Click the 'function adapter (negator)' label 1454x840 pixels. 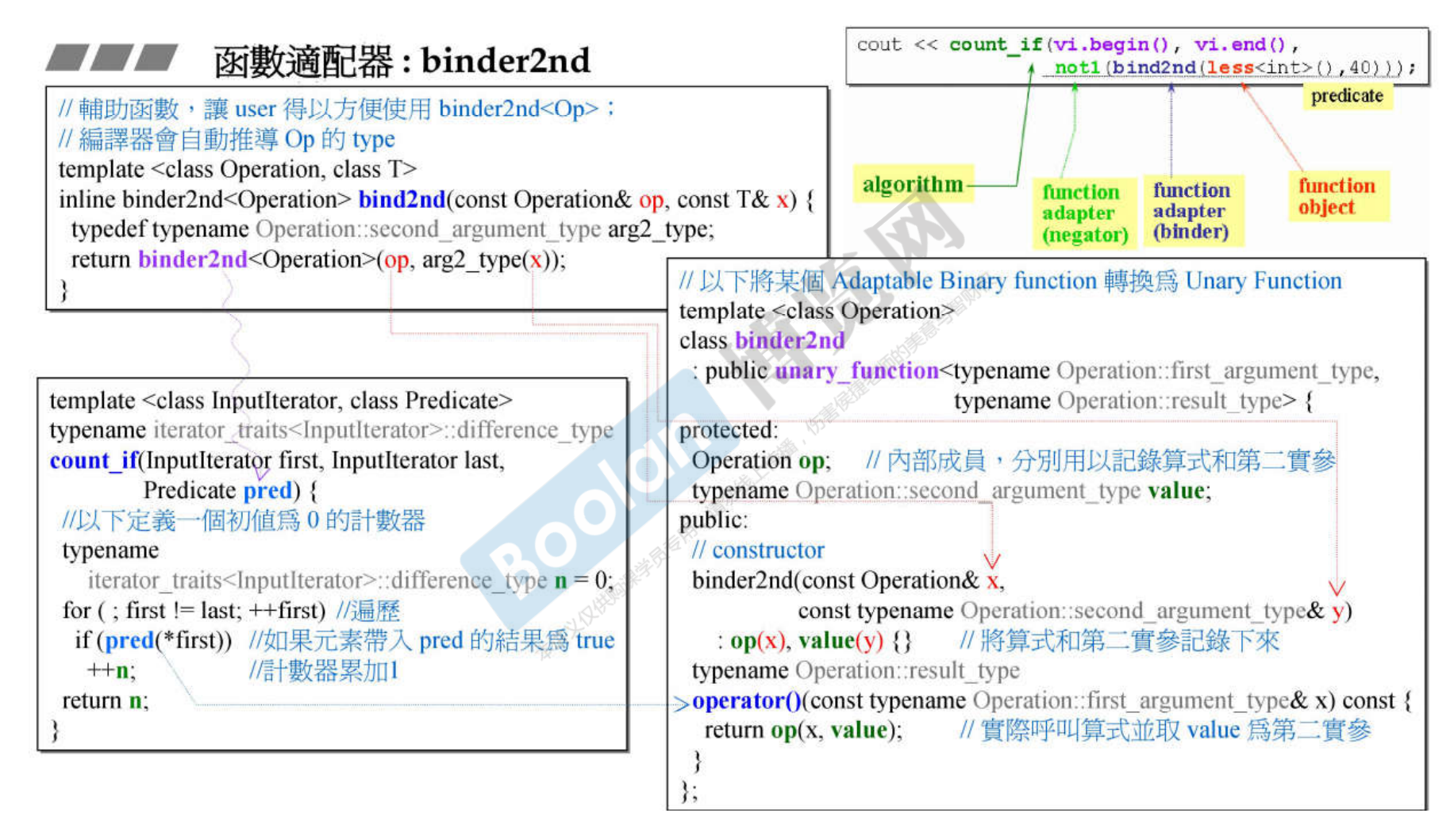(x=1084, y=213)
